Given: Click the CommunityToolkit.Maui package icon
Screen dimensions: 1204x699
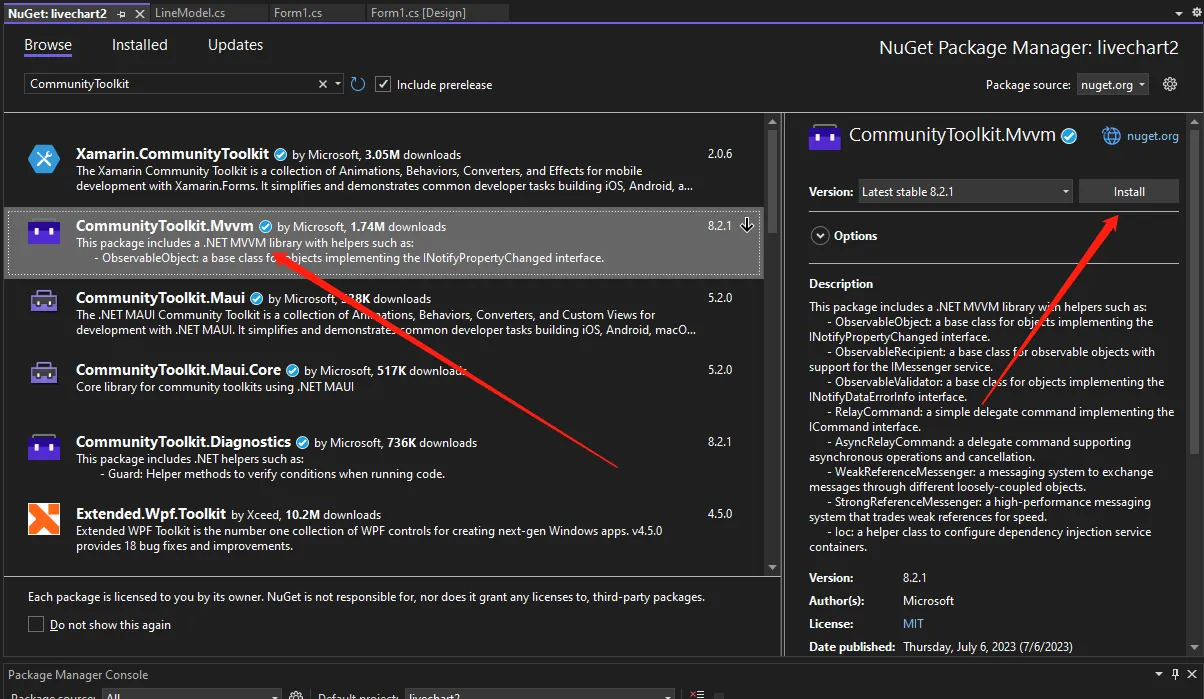Looking at the screenshot, I should click(x=44, y=301).
